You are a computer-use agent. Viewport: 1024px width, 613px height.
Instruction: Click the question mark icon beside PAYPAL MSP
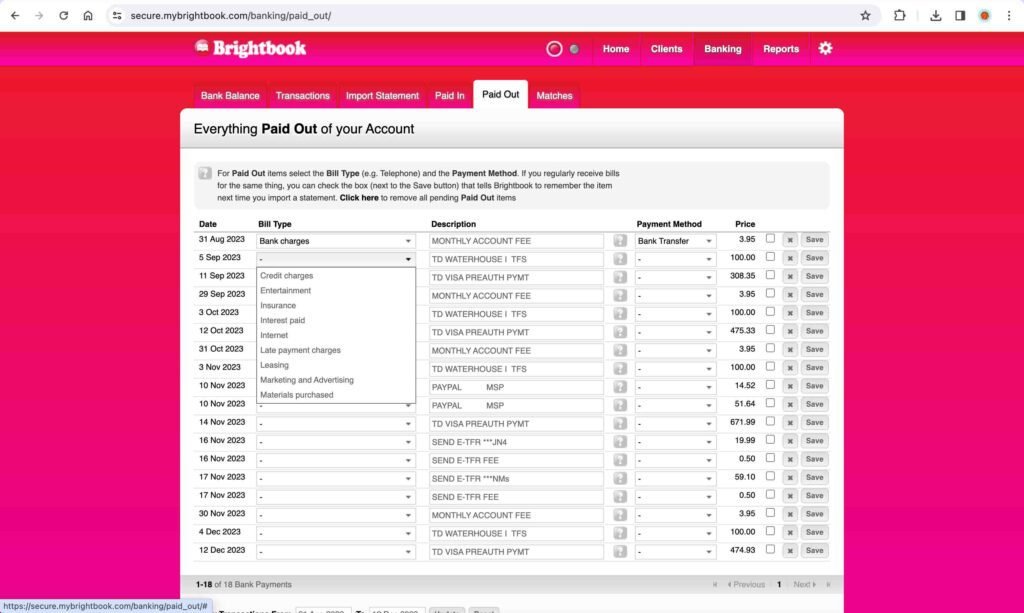point(619,386)
